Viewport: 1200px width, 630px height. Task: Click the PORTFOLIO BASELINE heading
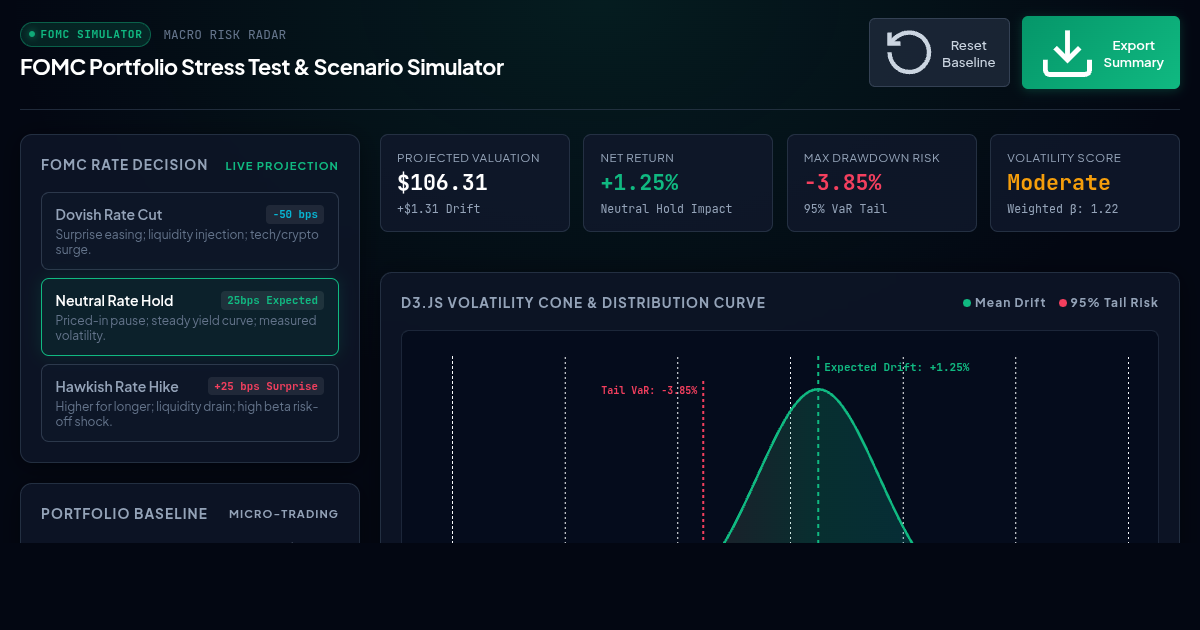pos(124,514)
